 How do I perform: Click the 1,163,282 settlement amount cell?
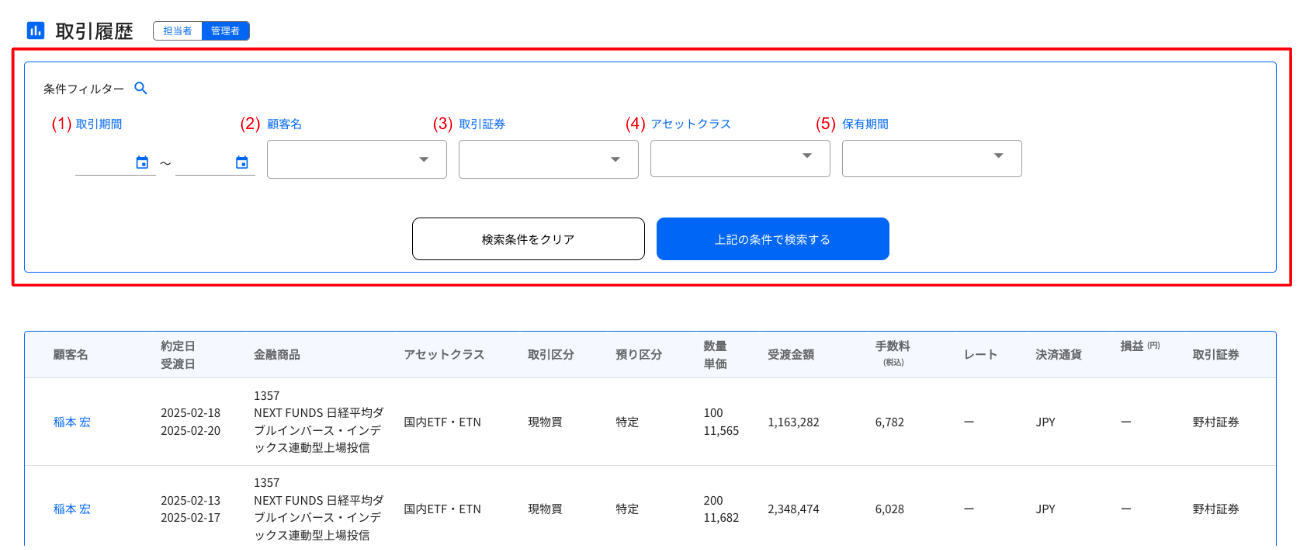(x=794, y=422)
